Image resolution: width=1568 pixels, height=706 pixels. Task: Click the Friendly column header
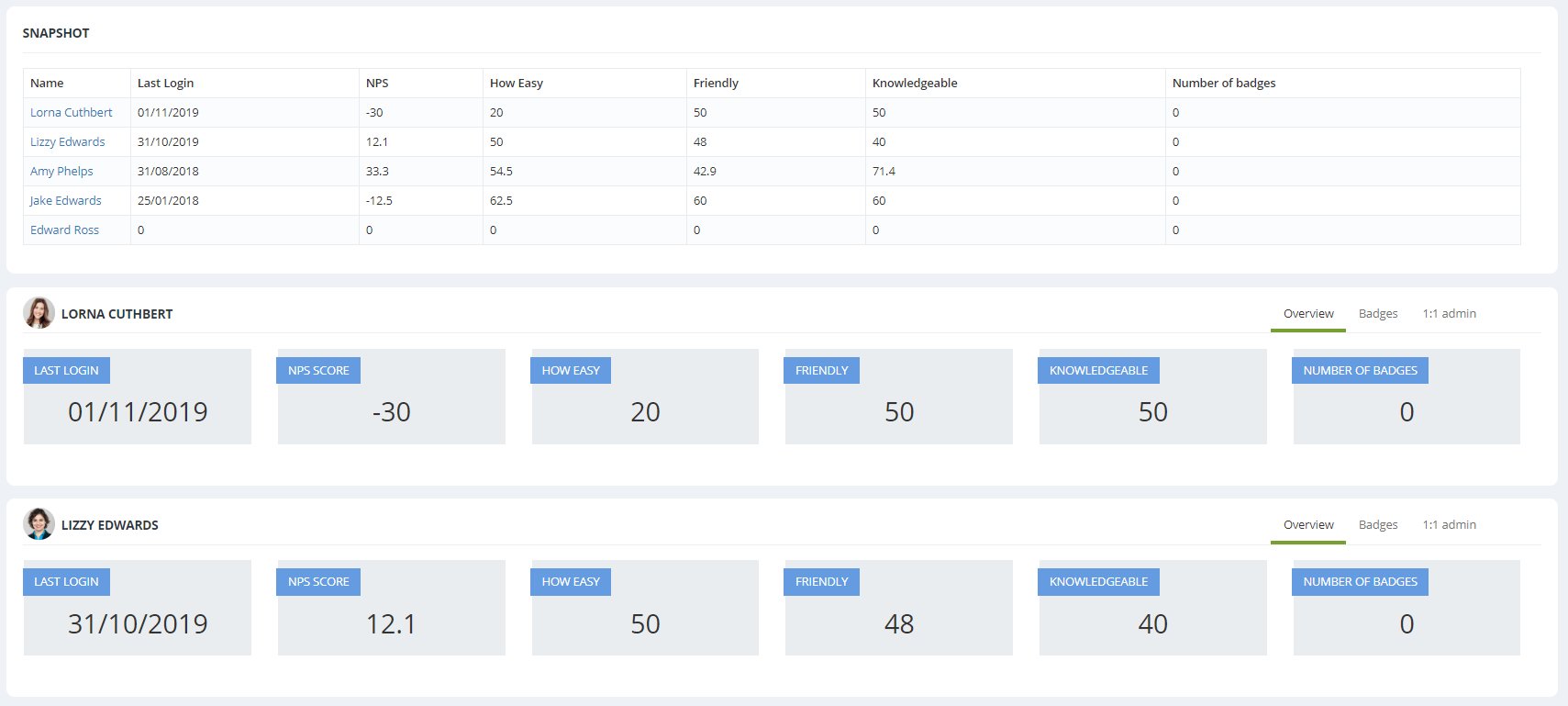pyautogui.click(x=776, y=83)
